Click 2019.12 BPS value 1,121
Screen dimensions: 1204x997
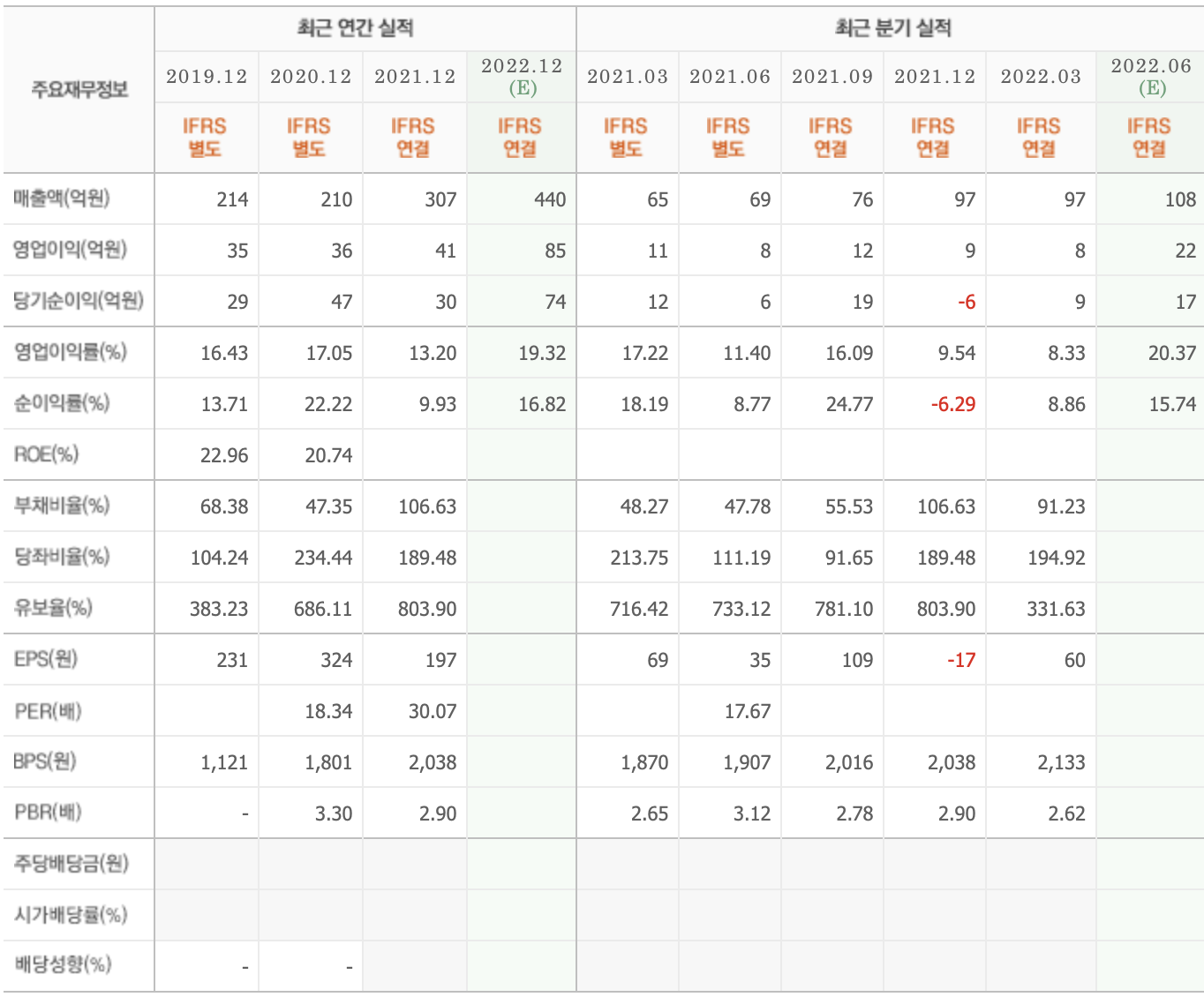pyautogui.click(x=224, y=762)
